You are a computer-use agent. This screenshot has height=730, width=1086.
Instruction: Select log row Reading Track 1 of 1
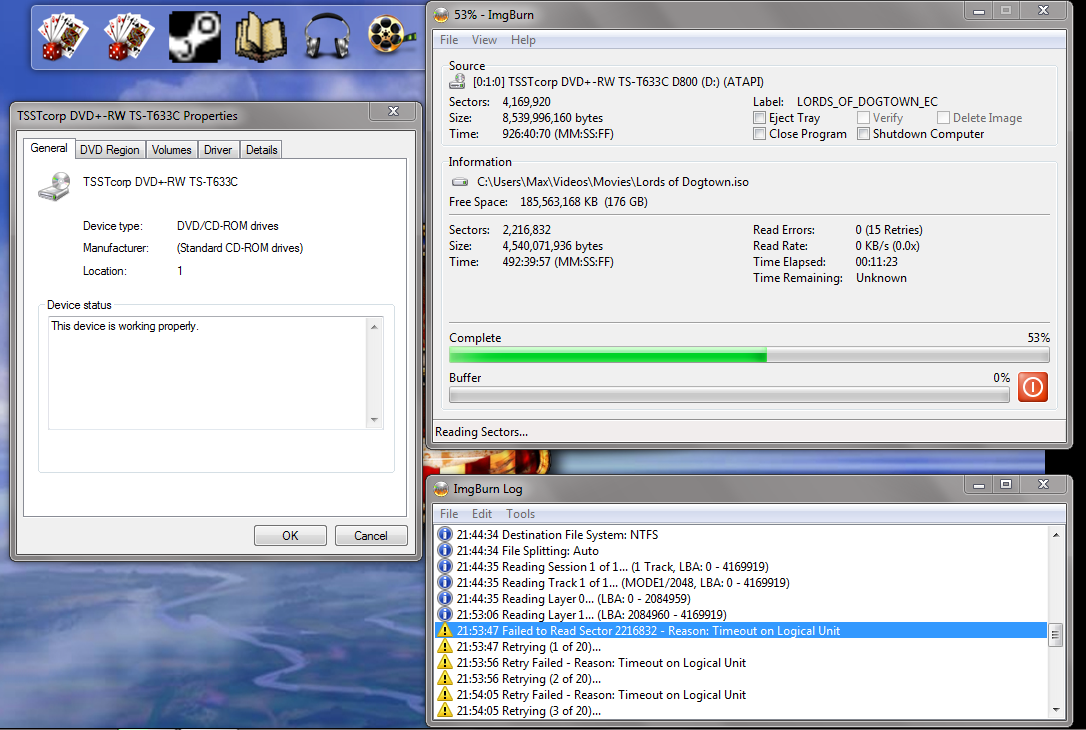click(740, 582)
